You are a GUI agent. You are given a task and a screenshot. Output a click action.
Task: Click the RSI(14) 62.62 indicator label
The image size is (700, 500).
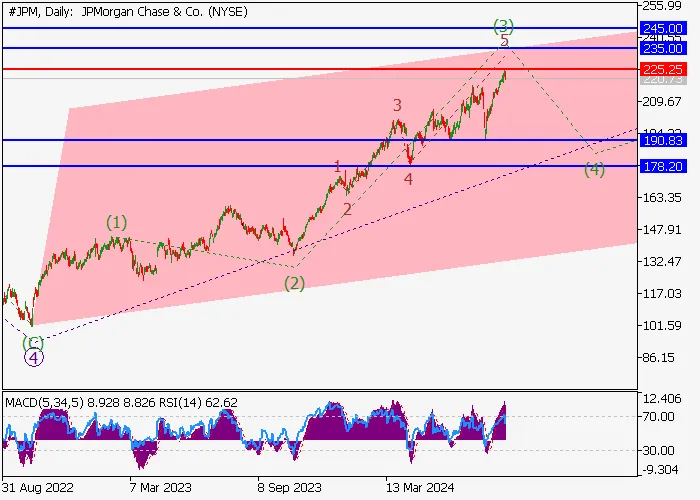pyautogui.click(x=198, y=403)
